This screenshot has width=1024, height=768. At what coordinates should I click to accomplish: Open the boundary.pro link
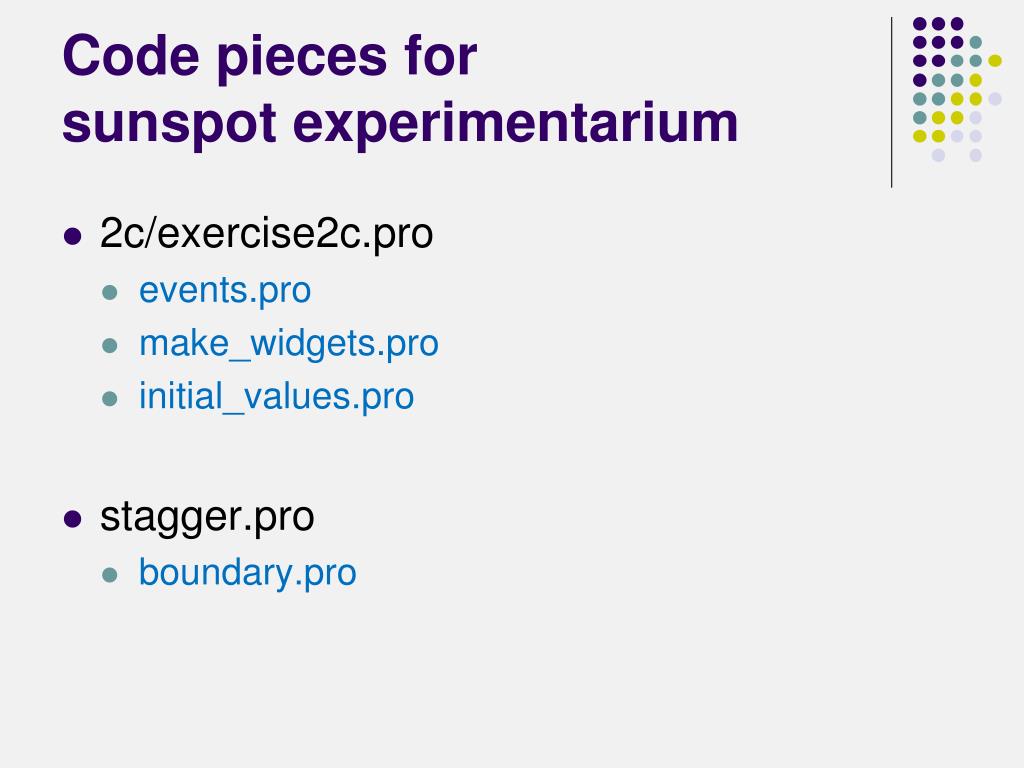pyautogui.click(x=248, y=573)
